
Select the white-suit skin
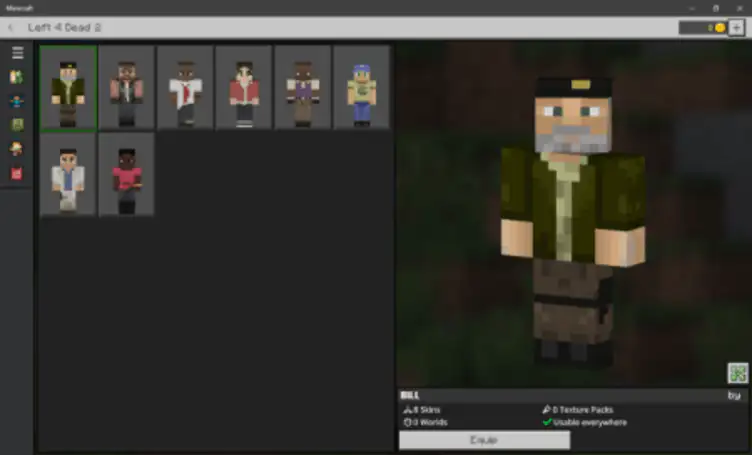[68, 175]
